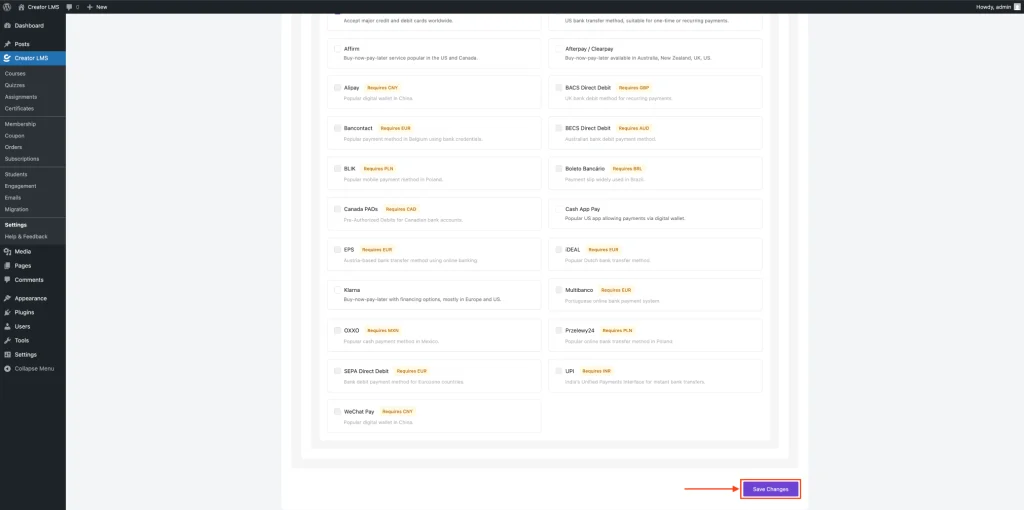
Task: Go to Assignments in the sidebar
Action: click(21, 97)
